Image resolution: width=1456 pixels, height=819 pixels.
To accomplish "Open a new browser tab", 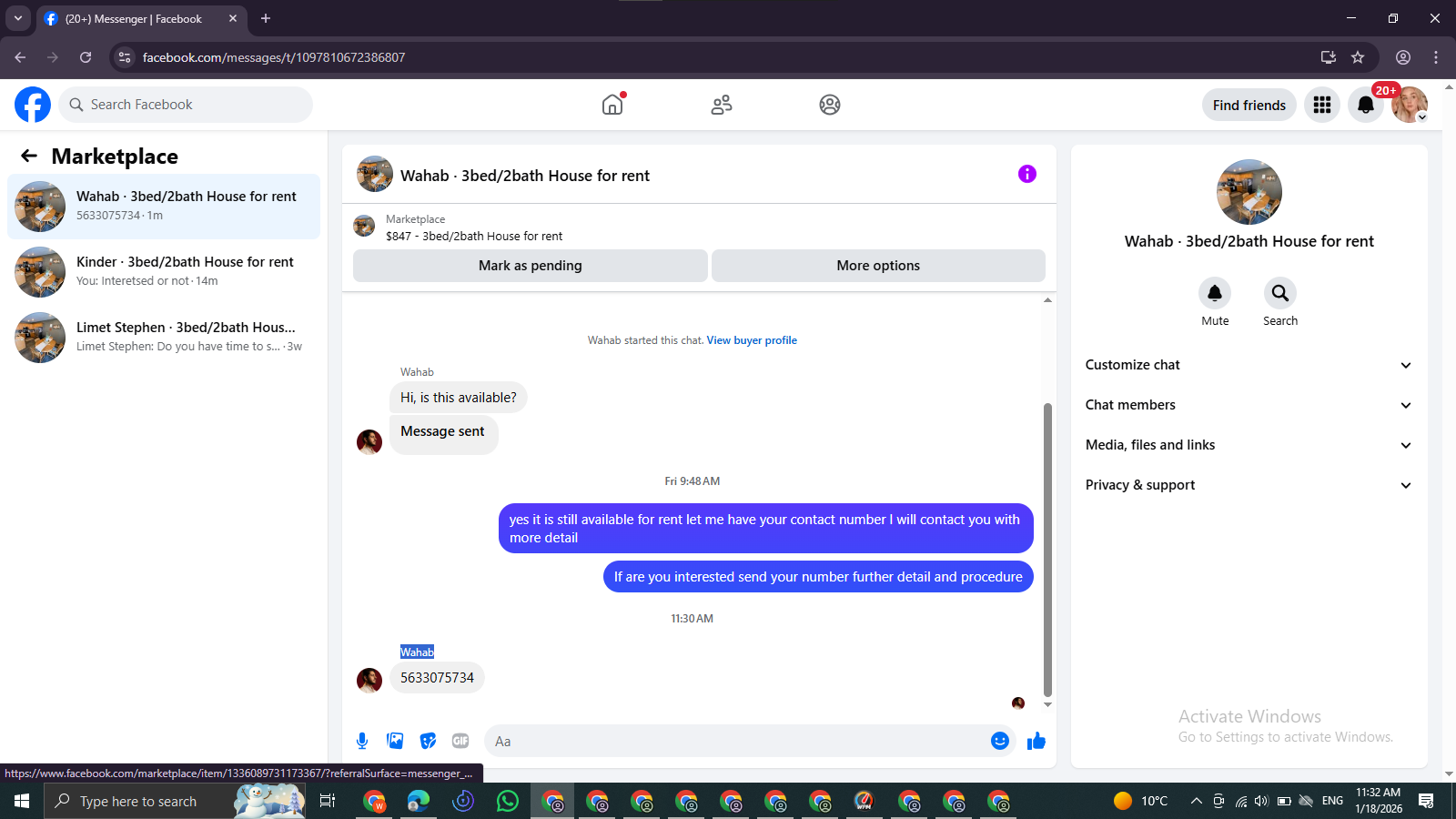I will (266, 18).
